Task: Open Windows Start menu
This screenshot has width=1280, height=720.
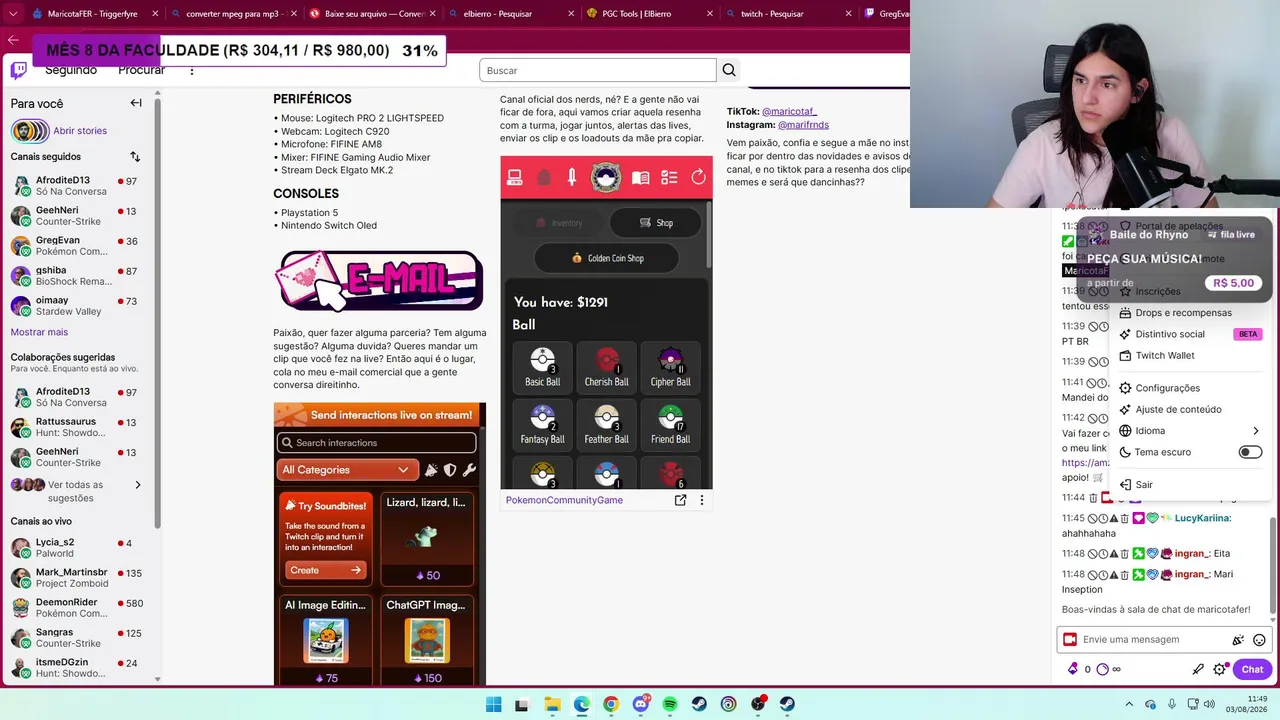Action: (493, 704)
